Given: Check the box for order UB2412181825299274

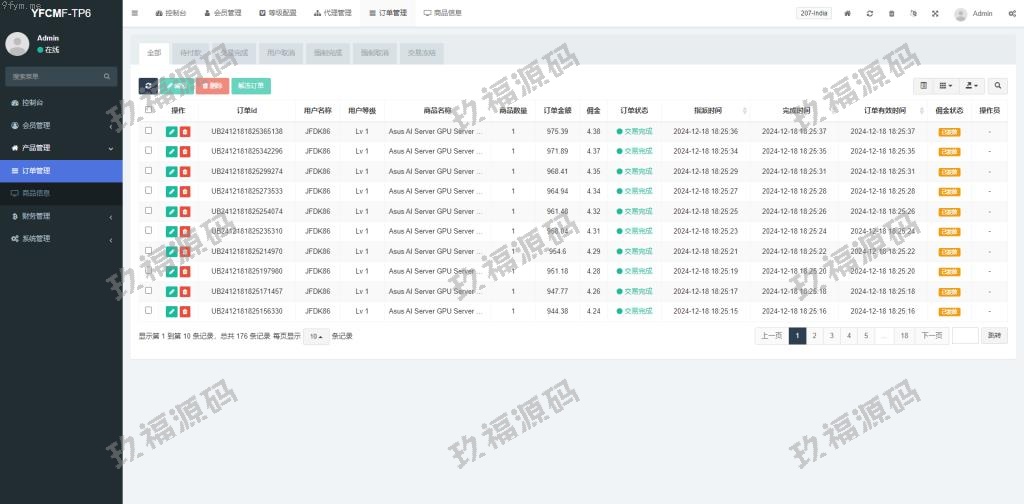Looking at the screenshot, I should tap(149, 170).
